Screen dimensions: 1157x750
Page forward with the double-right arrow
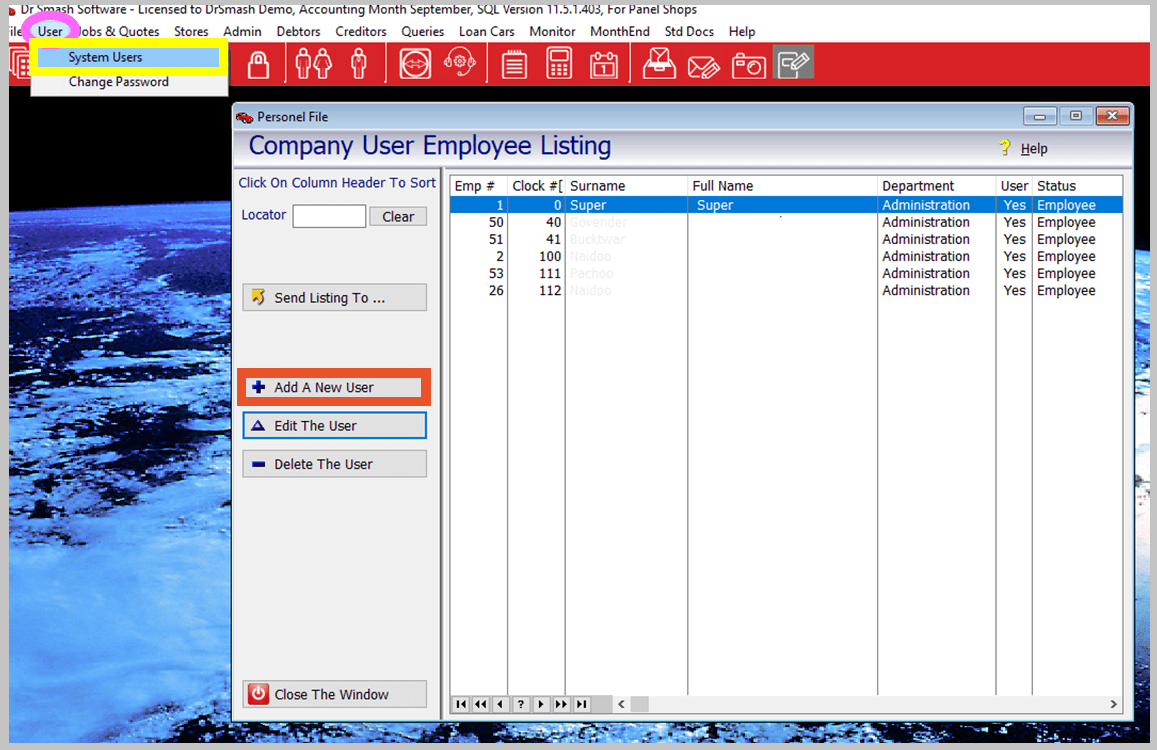(561, 704)
